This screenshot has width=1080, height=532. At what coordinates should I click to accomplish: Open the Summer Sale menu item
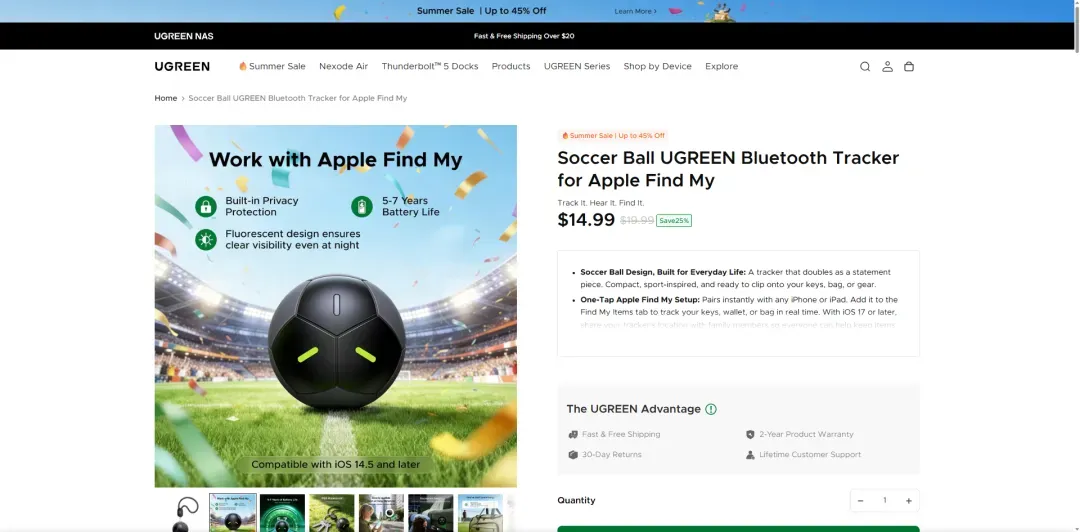pos(272,66)
